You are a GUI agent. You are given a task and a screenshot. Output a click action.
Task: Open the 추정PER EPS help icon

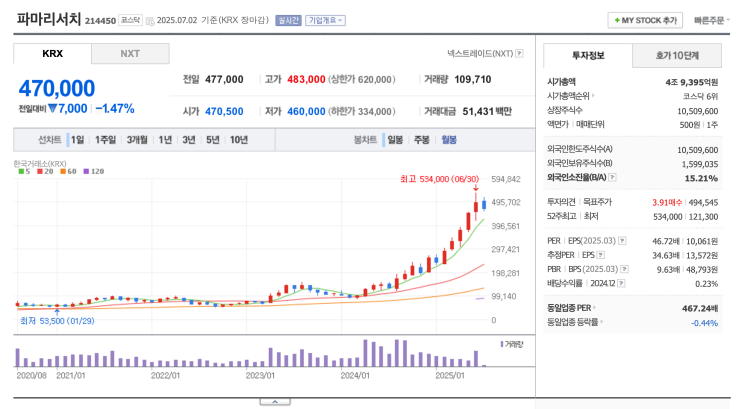tap(601, 255)
